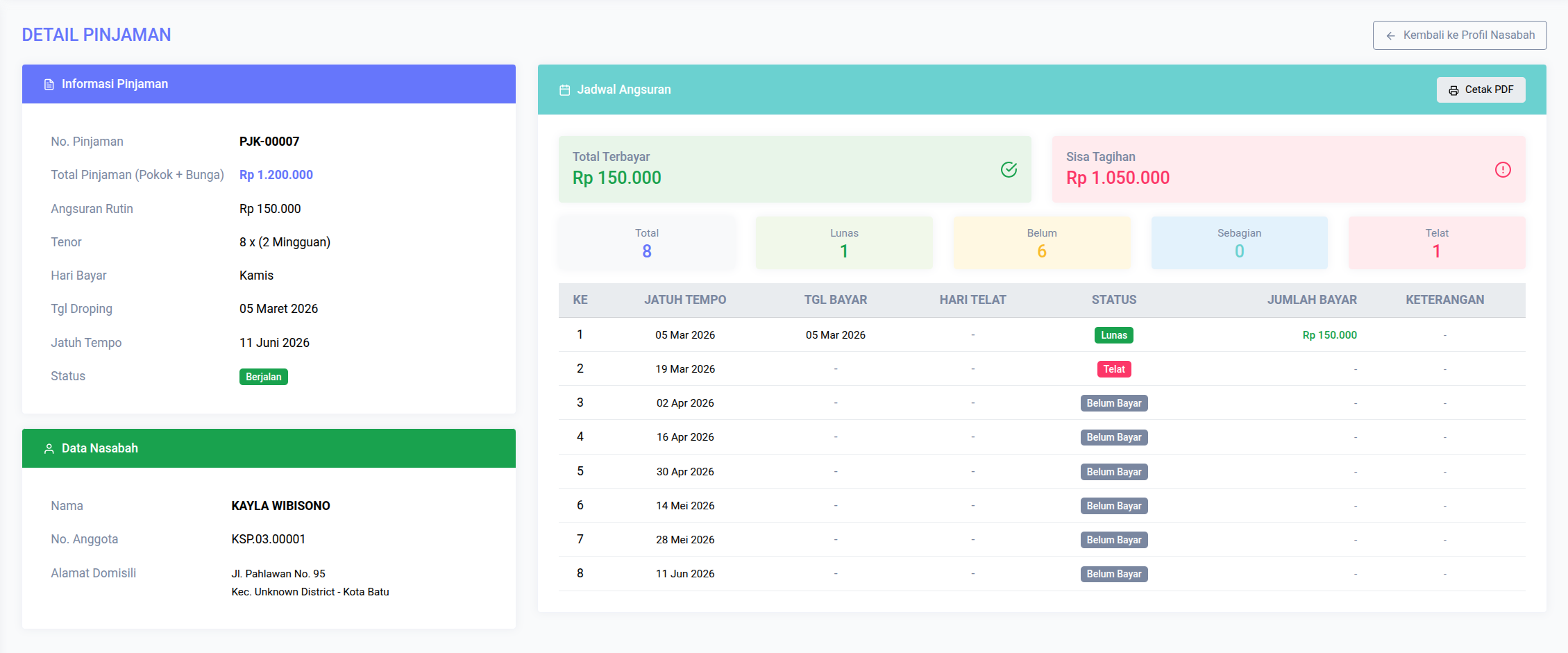Viewport: 1568px width, 653px height.
Task: Click the back arrow icon for Profil Nasabah
Action: [x=1390, y=36]
